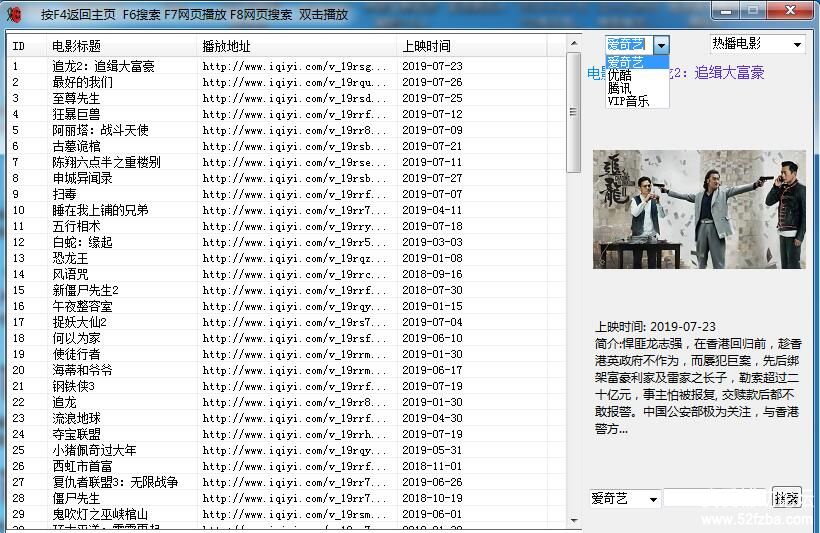
Task: Close the window
Action: point(790,10)
